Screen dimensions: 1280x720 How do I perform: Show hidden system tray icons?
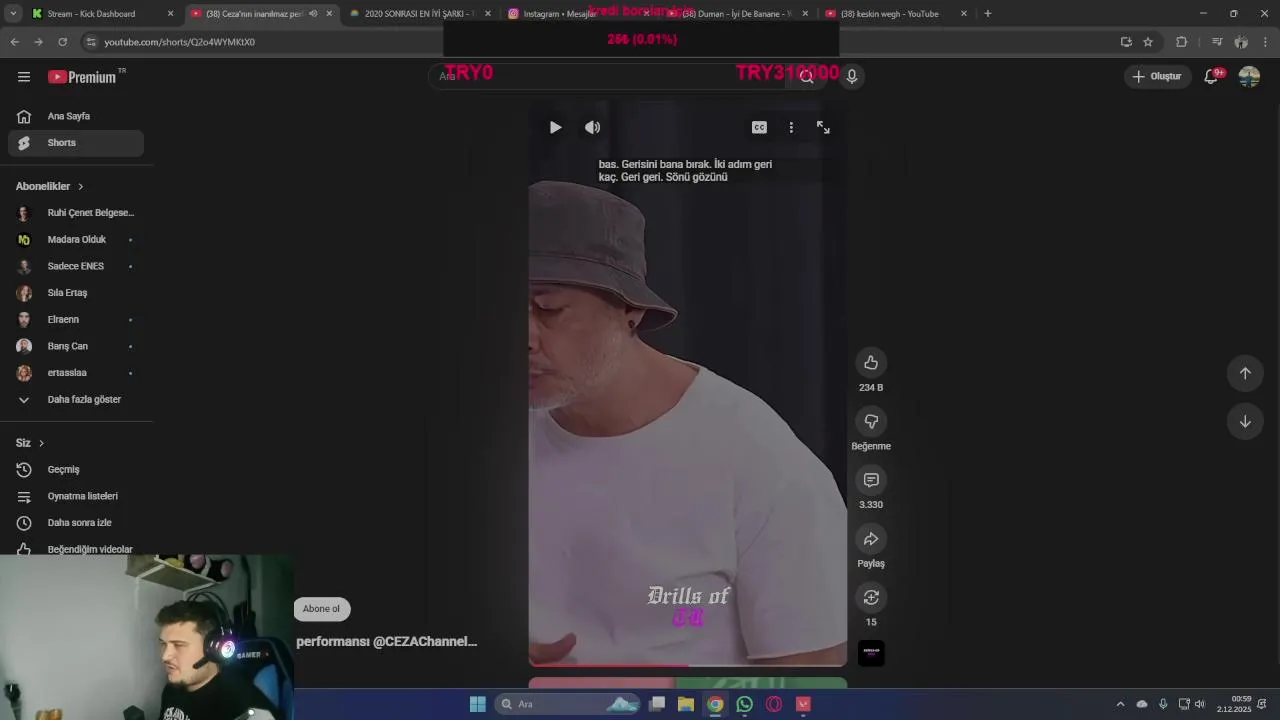(1120, 704)
